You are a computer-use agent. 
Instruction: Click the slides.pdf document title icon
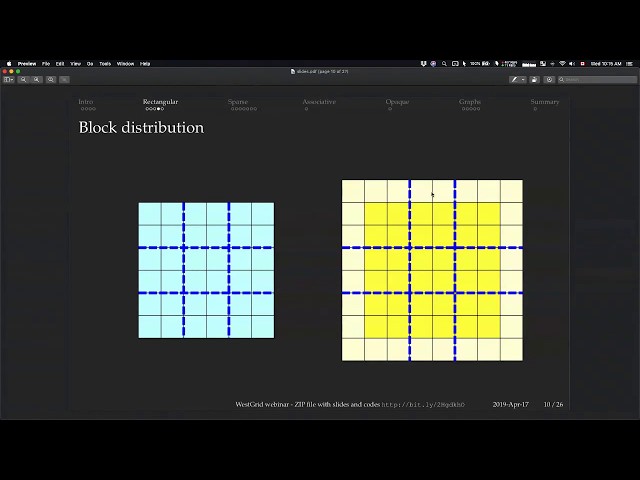tap(293, 71)
